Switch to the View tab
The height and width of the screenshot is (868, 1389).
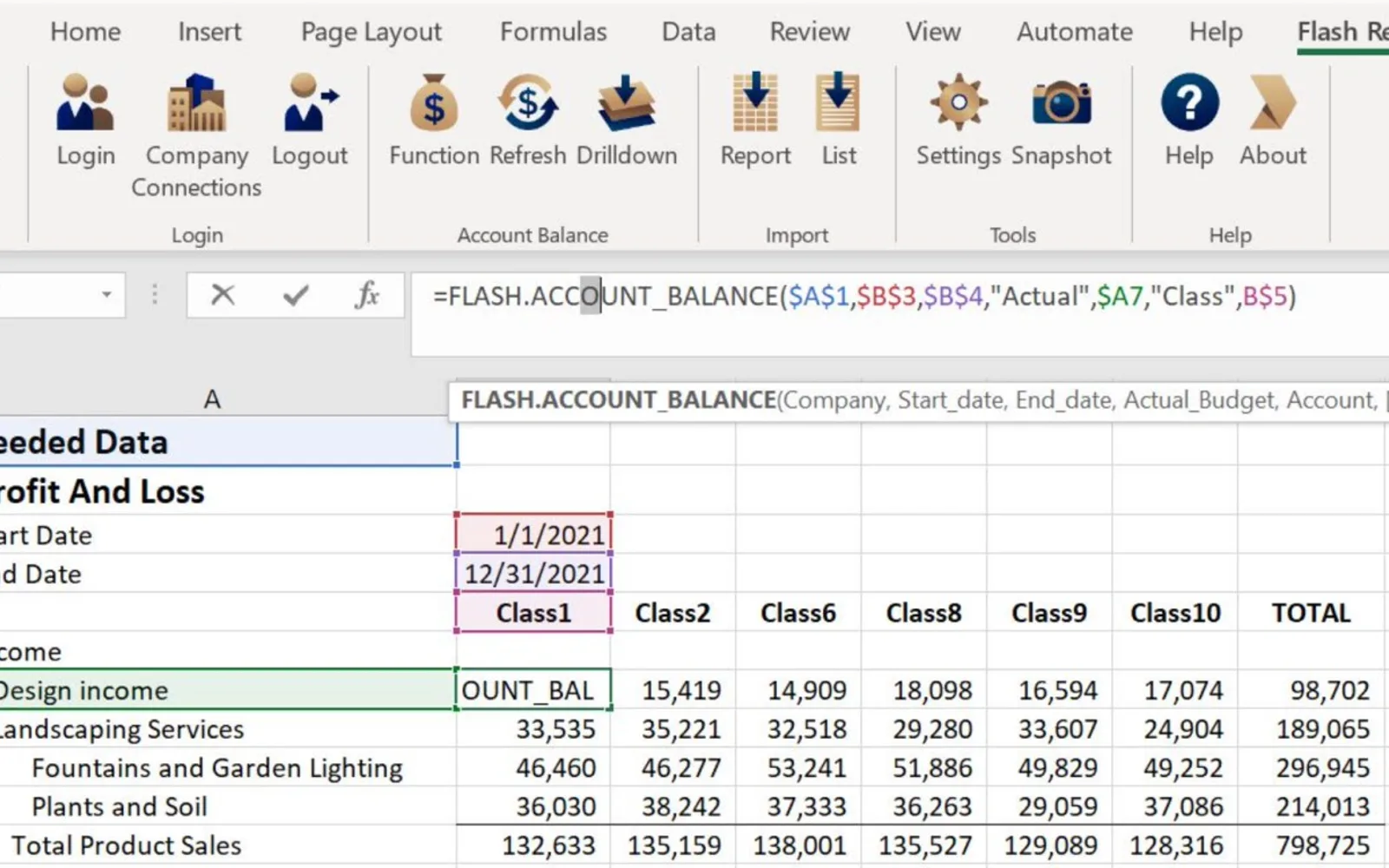click(933, 31)
